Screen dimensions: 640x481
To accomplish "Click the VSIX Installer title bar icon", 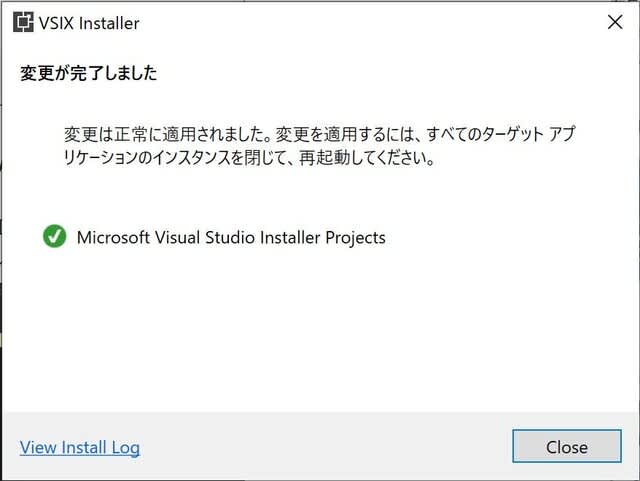I will 24,22.
